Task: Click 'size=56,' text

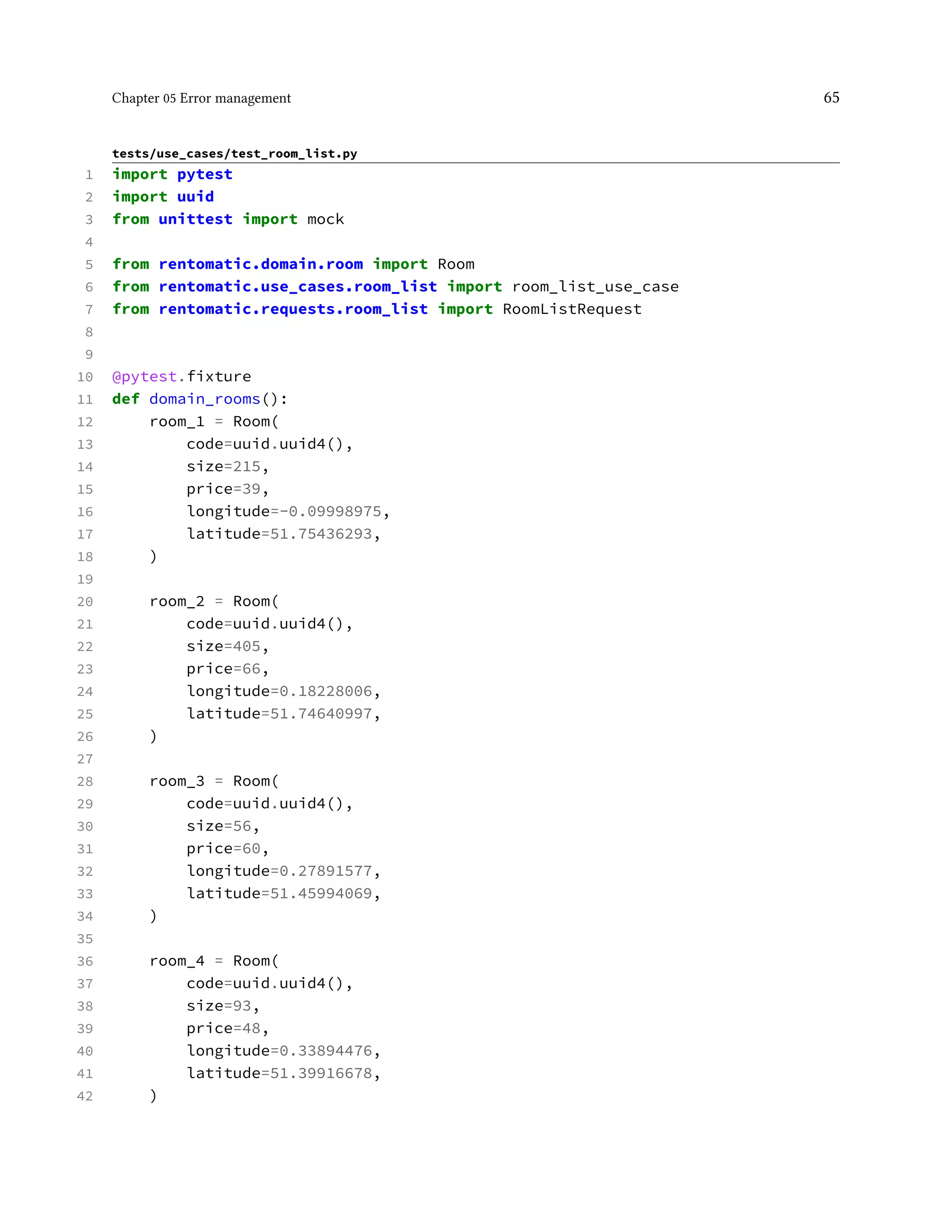Action: click(x=223, y=826)
